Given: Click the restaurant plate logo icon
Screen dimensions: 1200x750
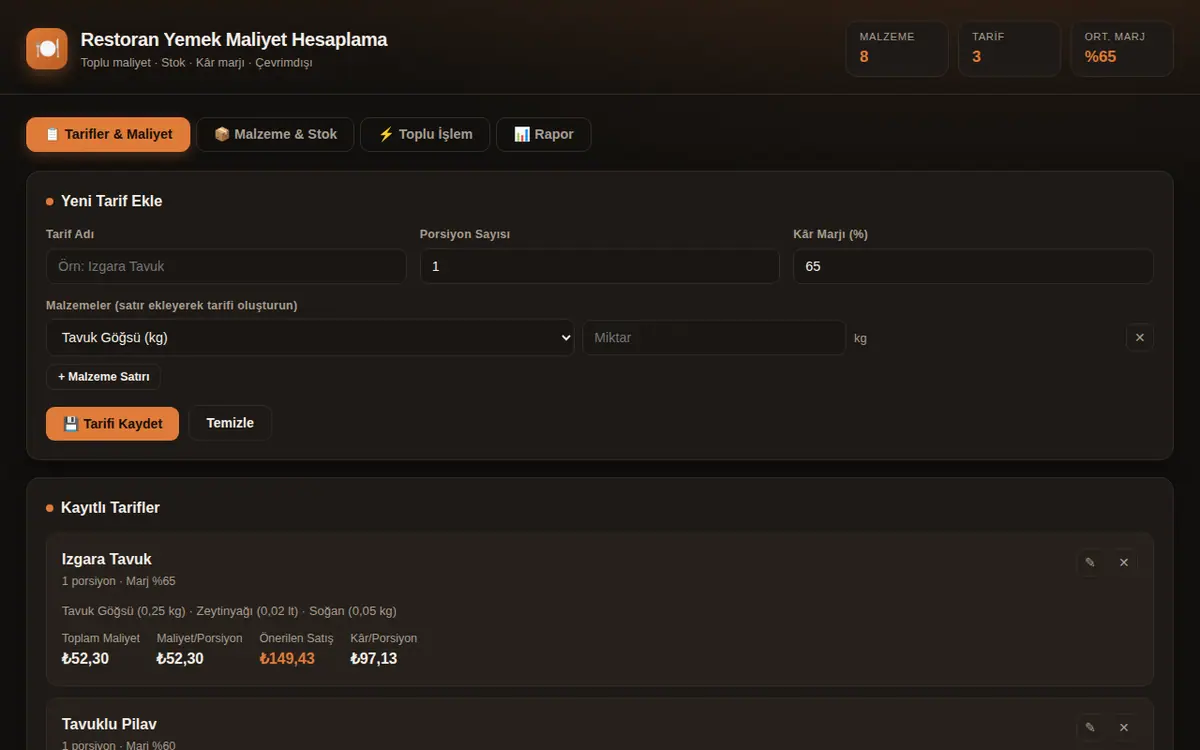Looking at the screenshot, I should pos(47,49).
